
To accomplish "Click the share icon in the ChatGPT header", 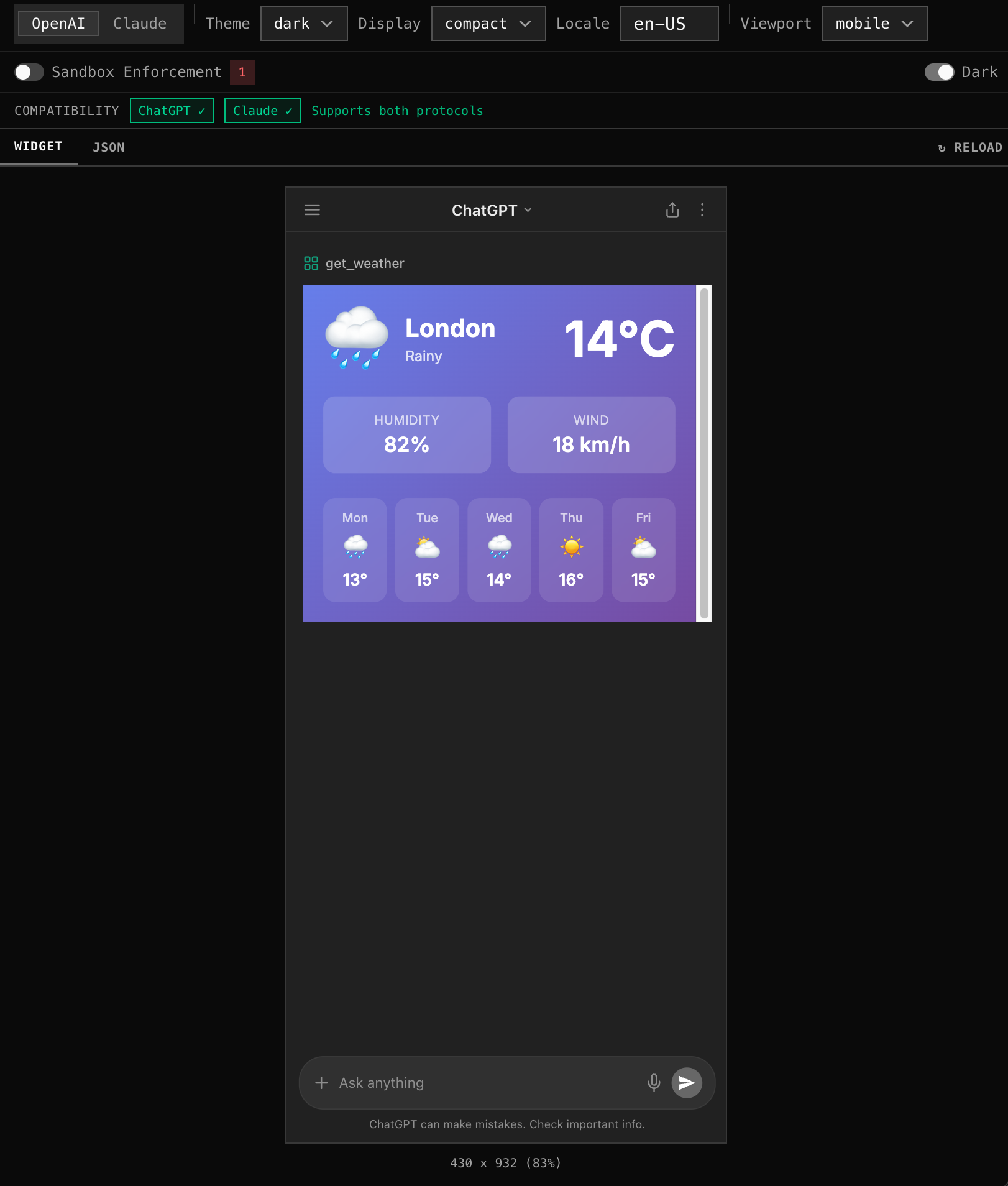I will tap(672, 210).
